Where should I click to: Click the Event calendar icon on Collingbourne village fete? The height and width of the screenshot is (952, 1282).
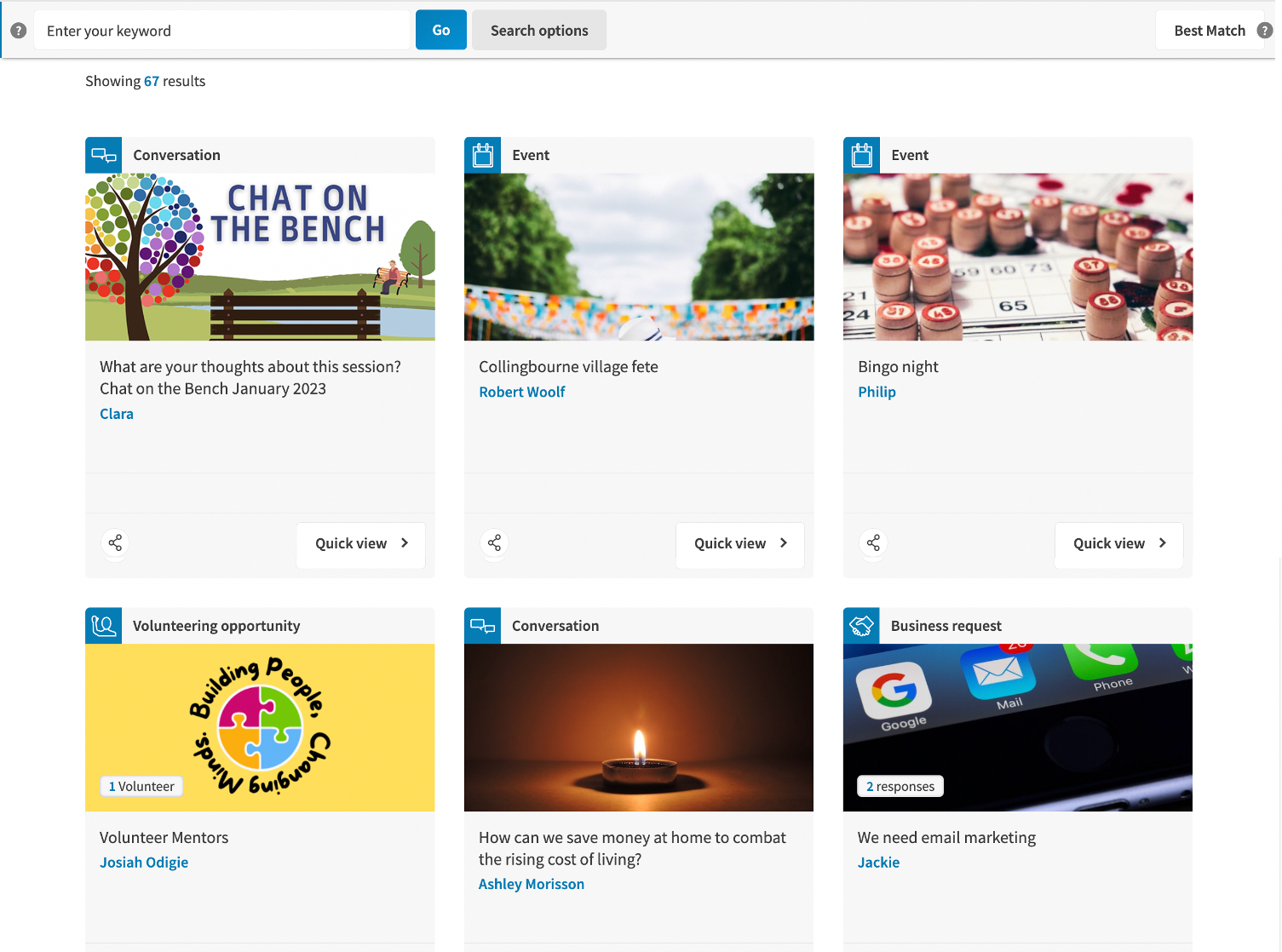[482, 155]
